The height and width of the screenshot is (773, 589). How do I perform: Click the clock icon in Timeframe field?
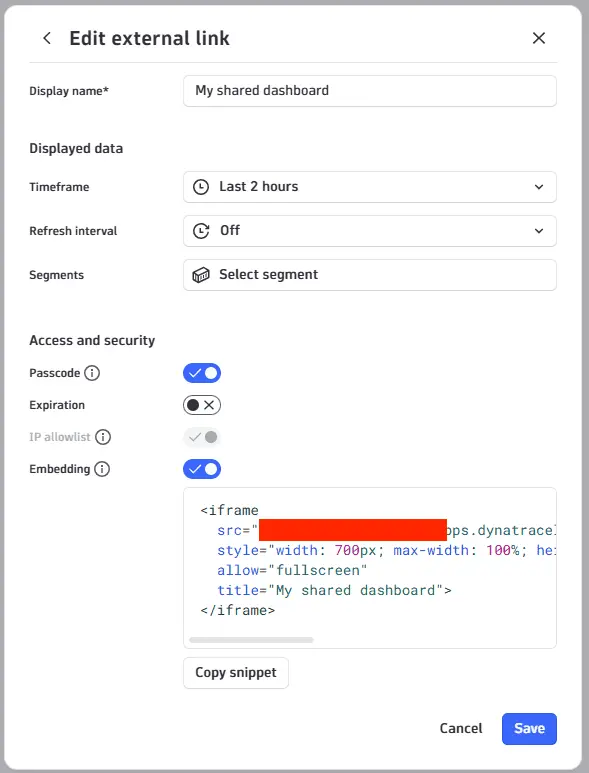201,187
